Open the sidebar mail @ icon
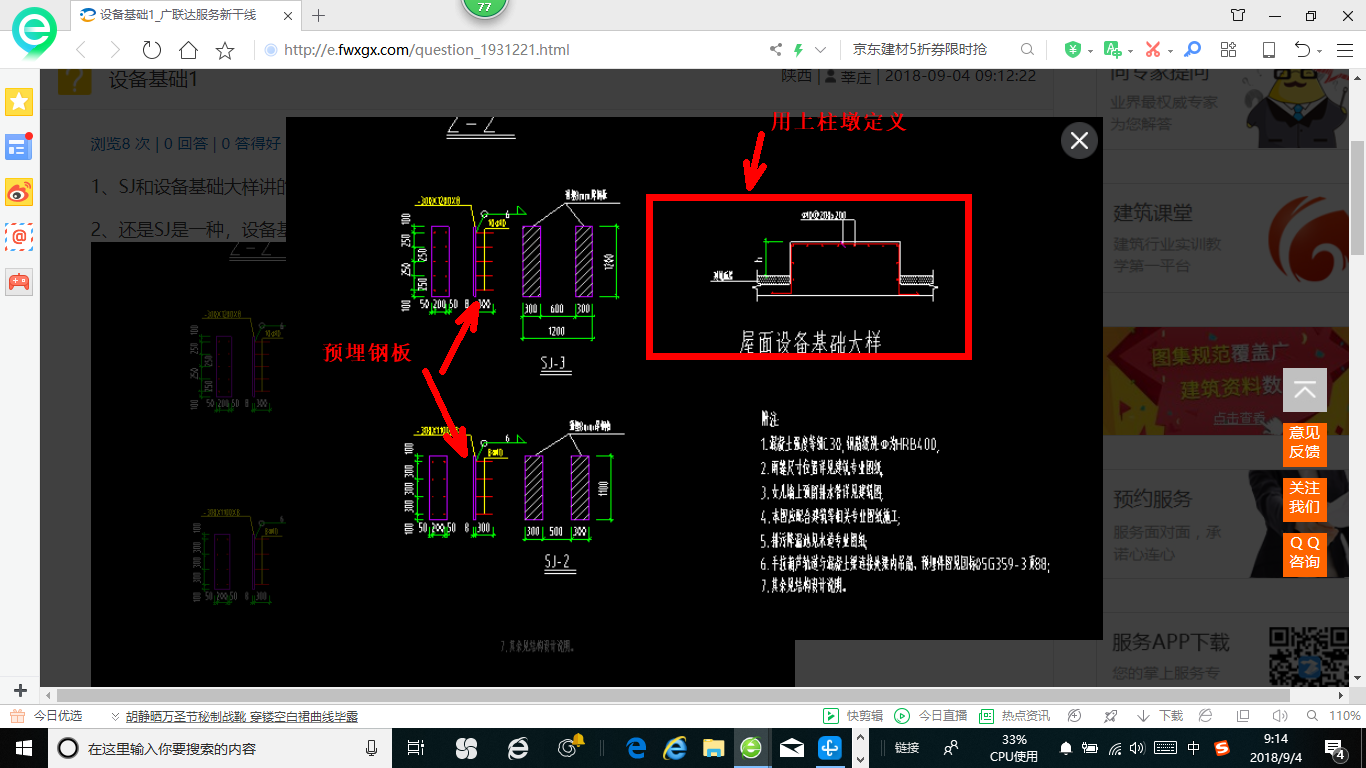Image resolution: width=1366 pixels, height=768 pixels. pos(19,237)
